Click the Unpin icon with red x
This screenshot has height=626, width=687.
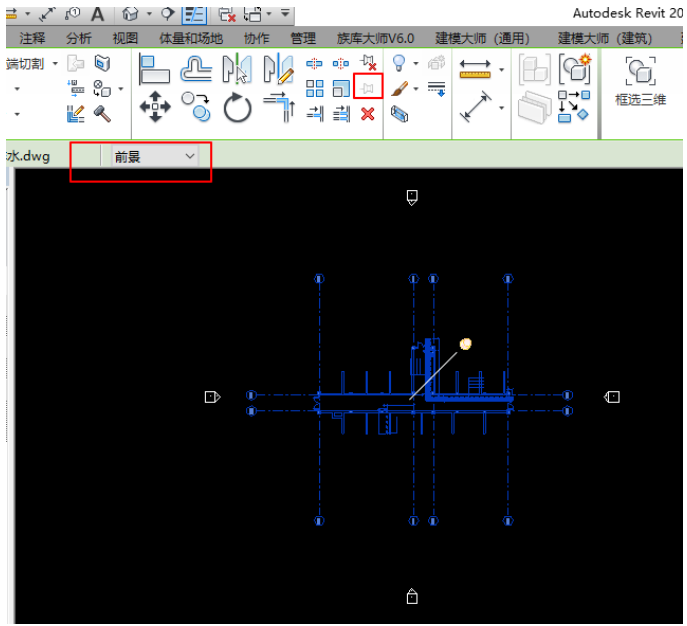pos(368,63)
